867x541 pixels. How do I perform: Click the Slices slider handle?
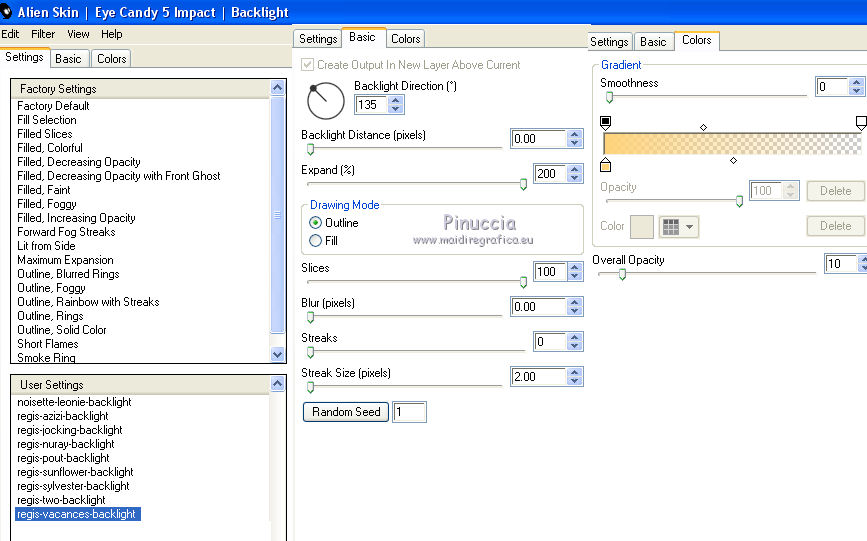pyautogui.click(x=524, y=282)
